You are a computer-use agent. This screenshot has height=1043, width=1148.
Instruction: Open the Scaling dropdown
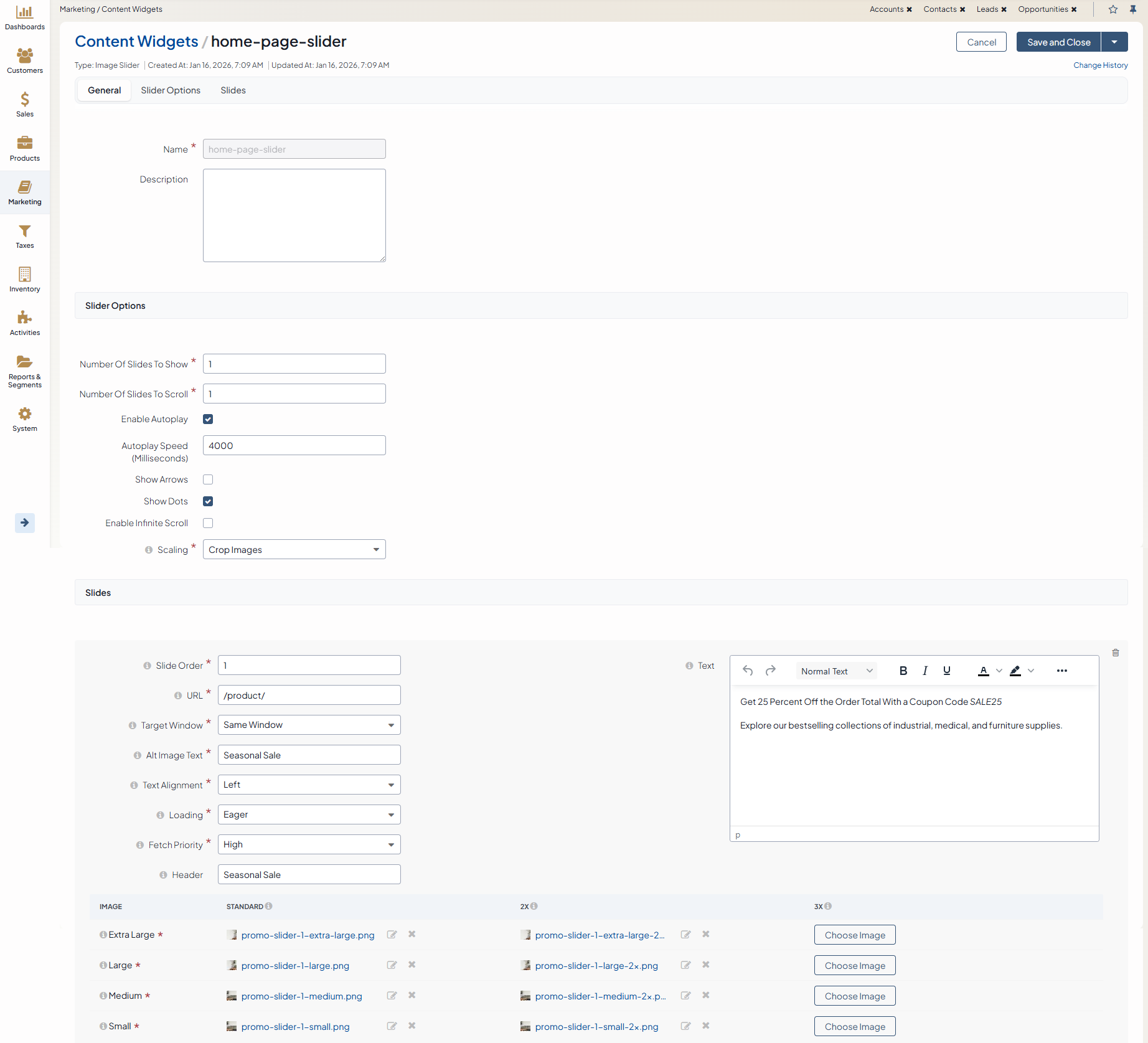point(294,550)
